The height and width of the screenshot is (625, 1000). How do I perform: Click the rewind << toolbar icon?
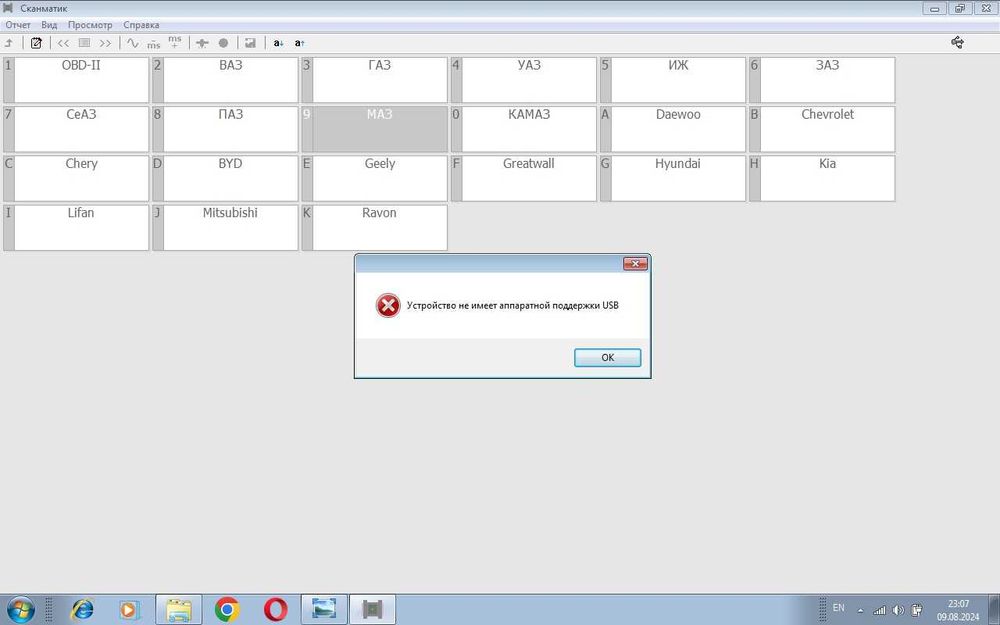[x=63, y=43]
